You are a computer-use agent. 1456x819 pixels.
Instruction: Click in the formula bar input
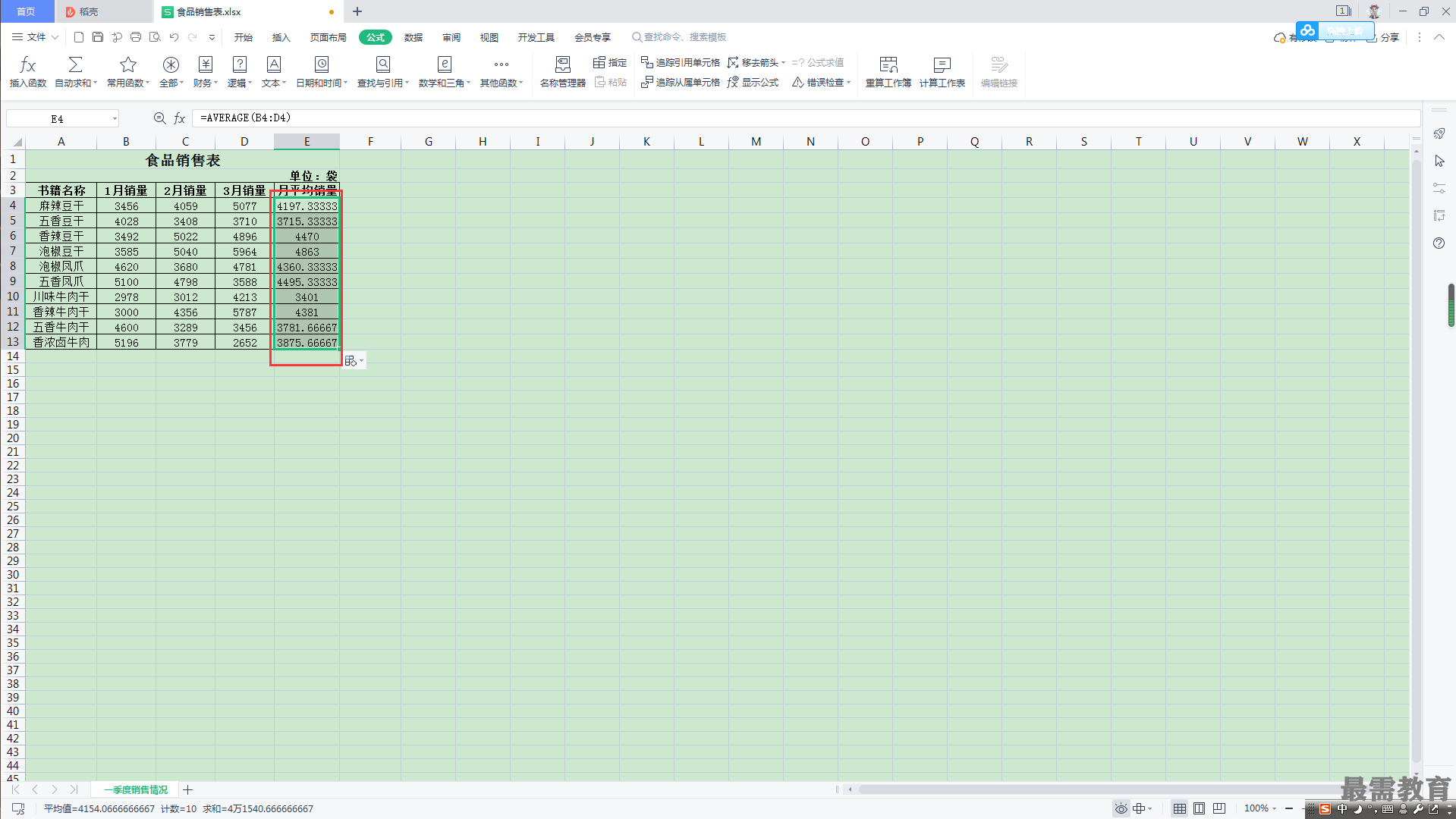[x=806, y=118]
